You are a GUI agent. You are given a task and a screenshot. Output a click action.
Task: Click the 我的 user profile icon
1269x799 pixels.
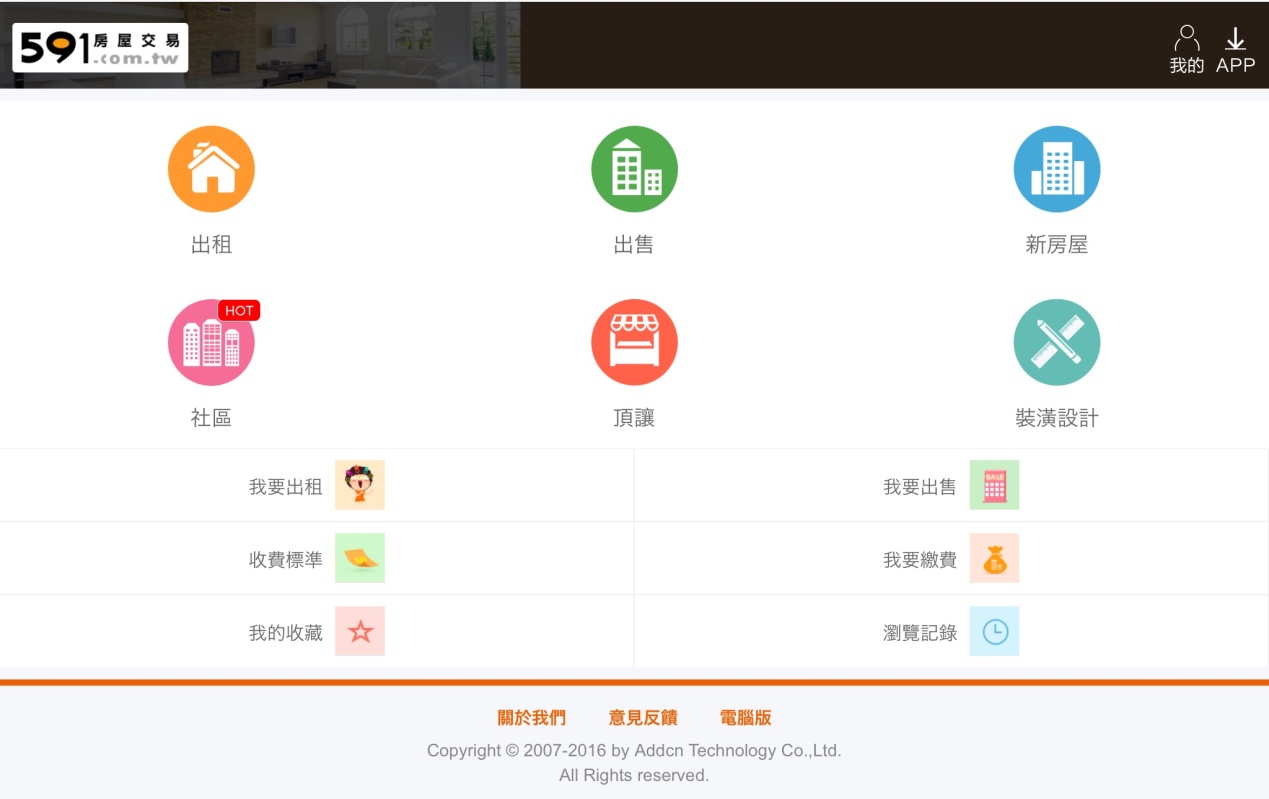click(x=1186, y=40)
